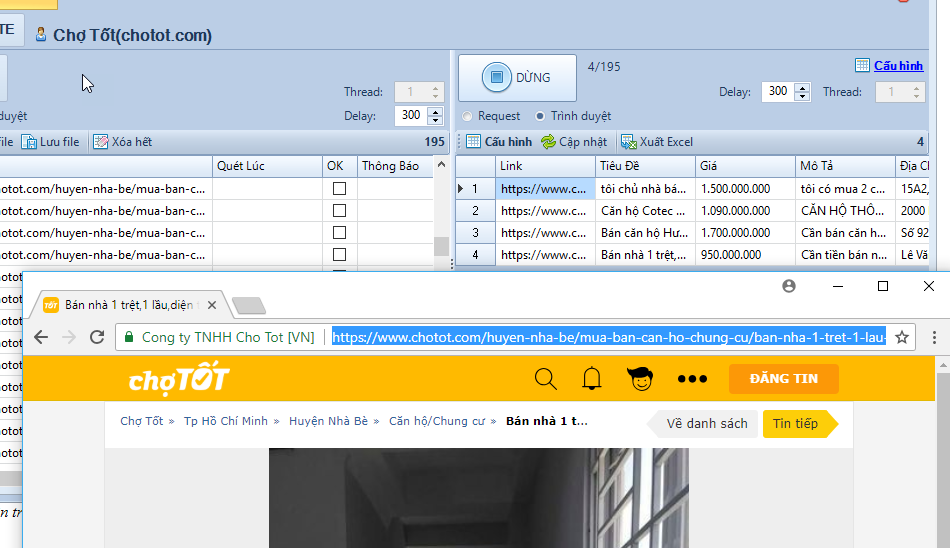Click the listing photo thumbnail
The image size is (950, 548).
[x=479, y=498]
